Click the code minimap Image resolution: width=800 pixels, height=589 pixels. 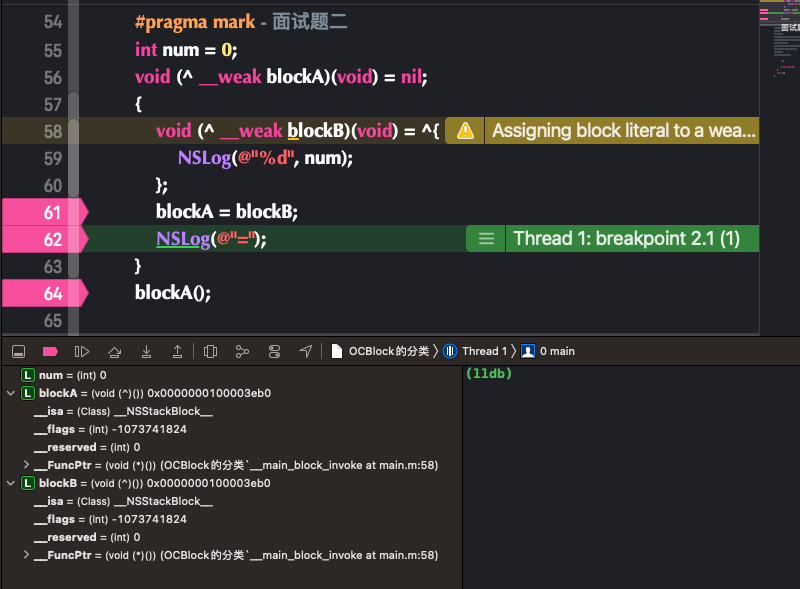780,167
